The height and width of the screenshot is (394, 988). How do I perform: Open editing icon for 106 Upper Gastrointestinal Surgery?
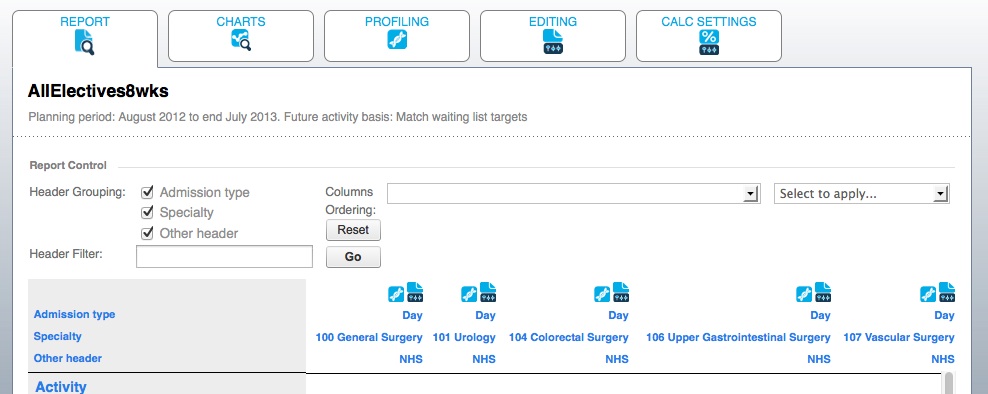pyautogui.click(x=823, y=291)
